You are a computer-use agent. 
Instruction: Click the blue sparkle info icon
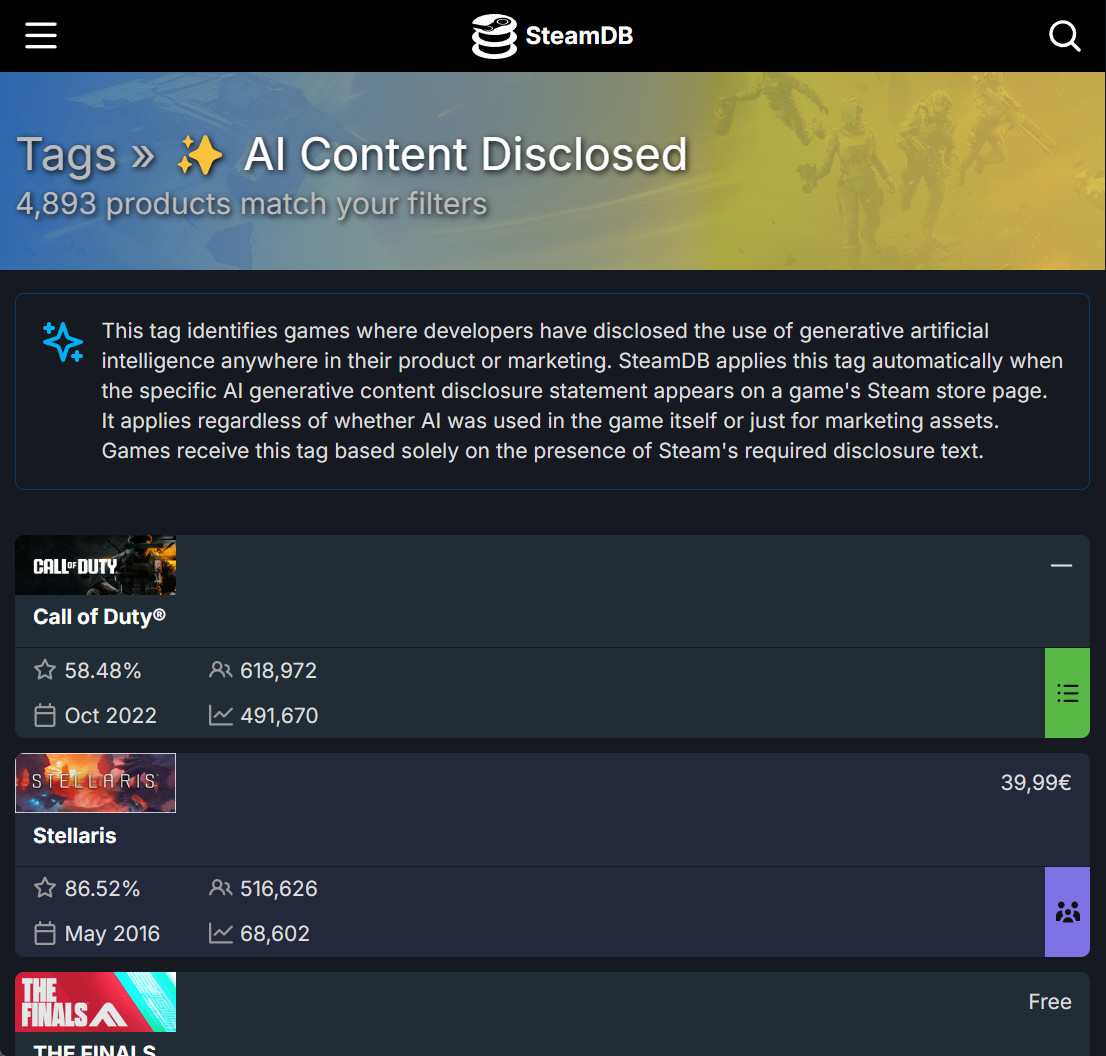(63, 342)
